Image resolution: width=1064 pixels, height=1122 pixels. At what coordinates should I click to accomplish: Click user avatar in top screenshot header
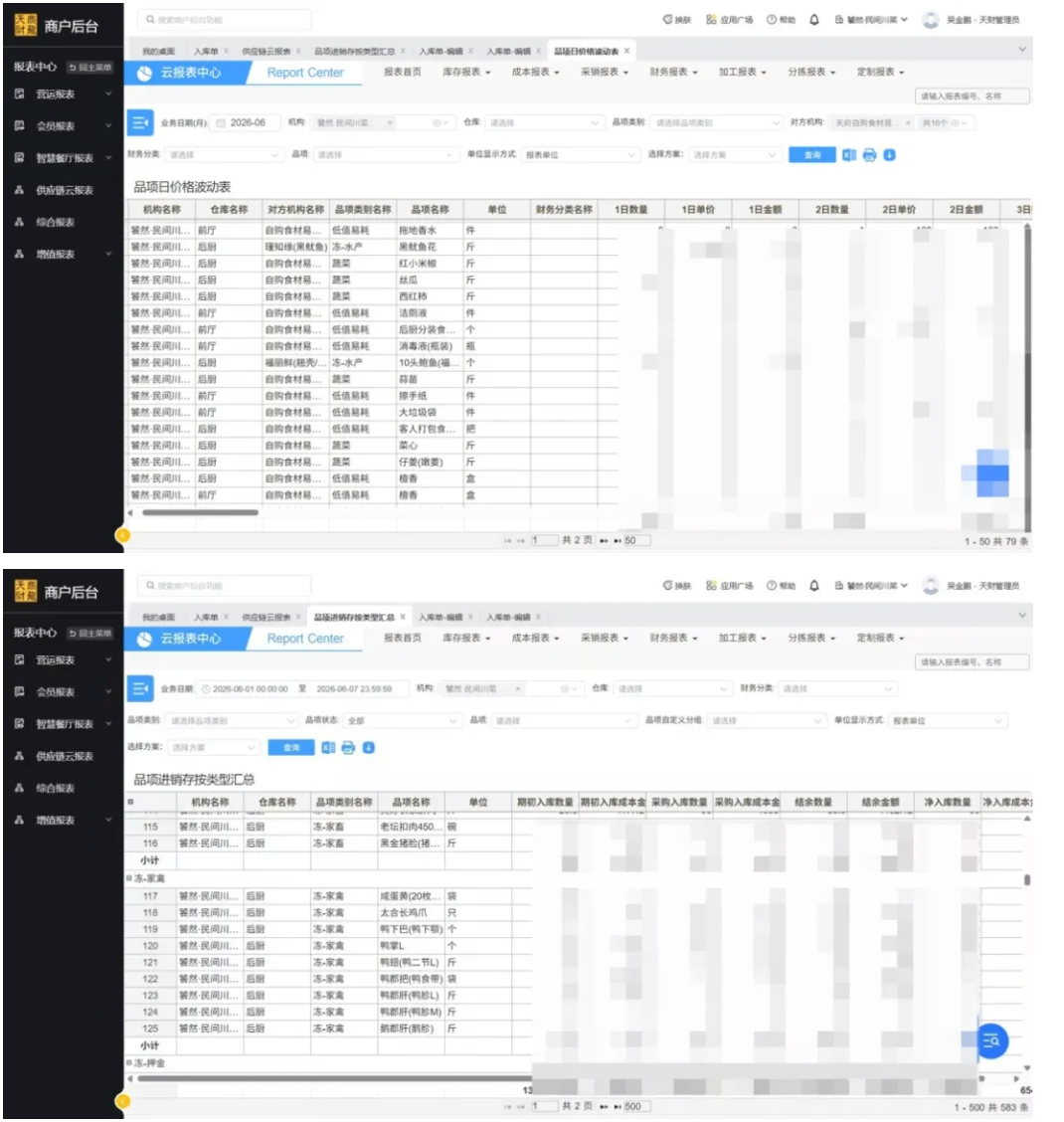[930, 20]
